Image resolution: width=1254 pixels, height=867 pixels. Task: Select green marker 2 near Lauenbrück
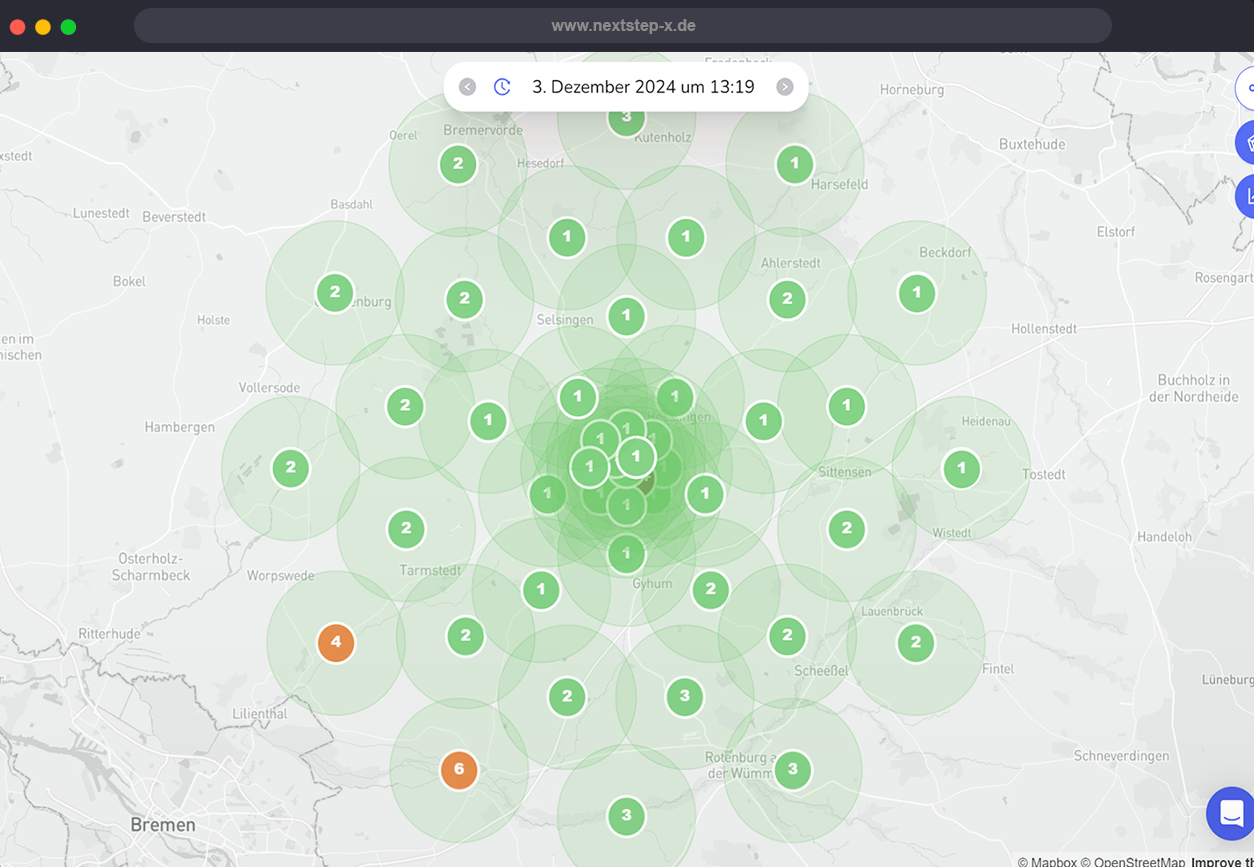pyautogui.click(x=915, y=643)
